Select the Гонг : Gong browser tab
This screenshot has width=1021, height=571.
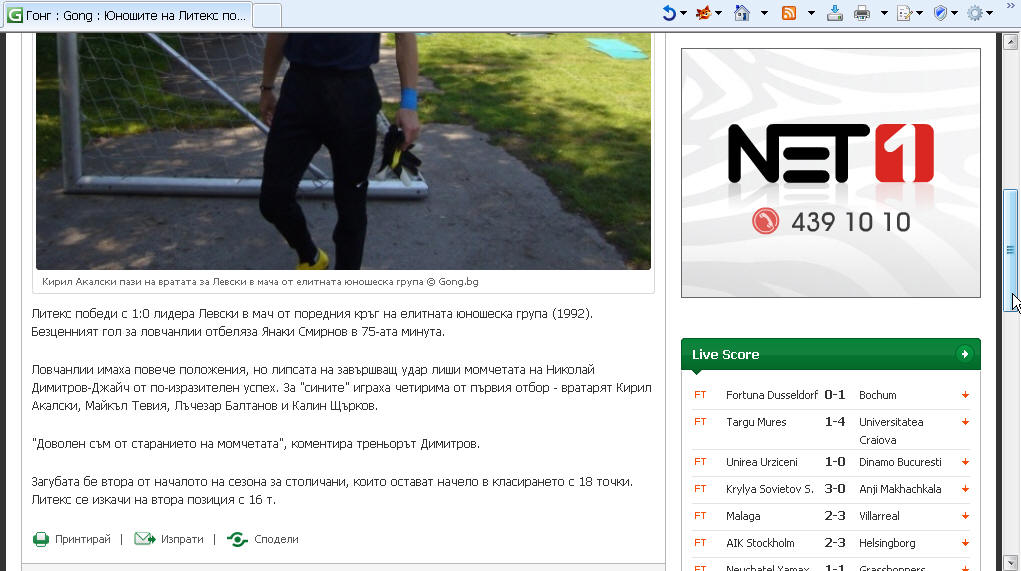128,16
